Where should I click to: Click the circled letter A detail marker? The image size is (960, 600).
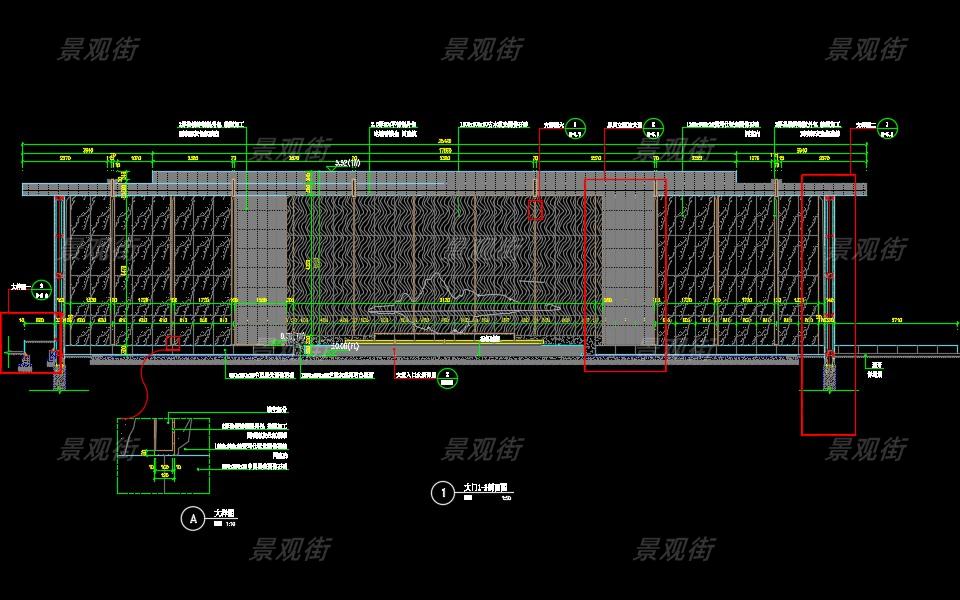click(x=191, y=518)
